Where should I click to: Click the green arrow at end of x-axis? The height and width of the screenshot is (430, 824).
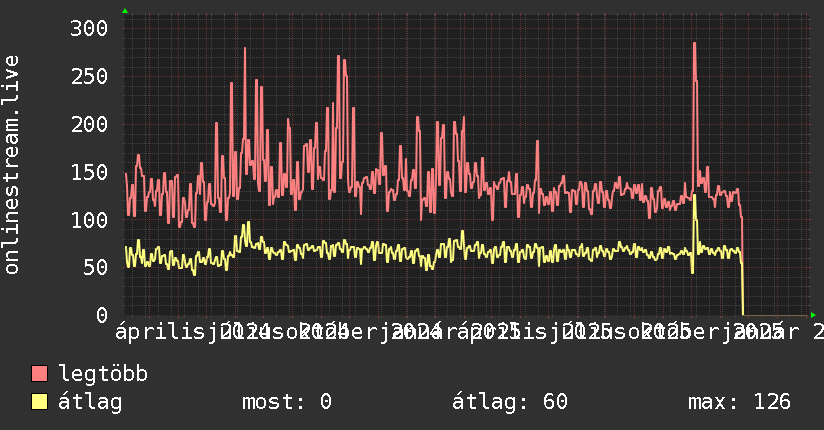[x=813, y=315]
